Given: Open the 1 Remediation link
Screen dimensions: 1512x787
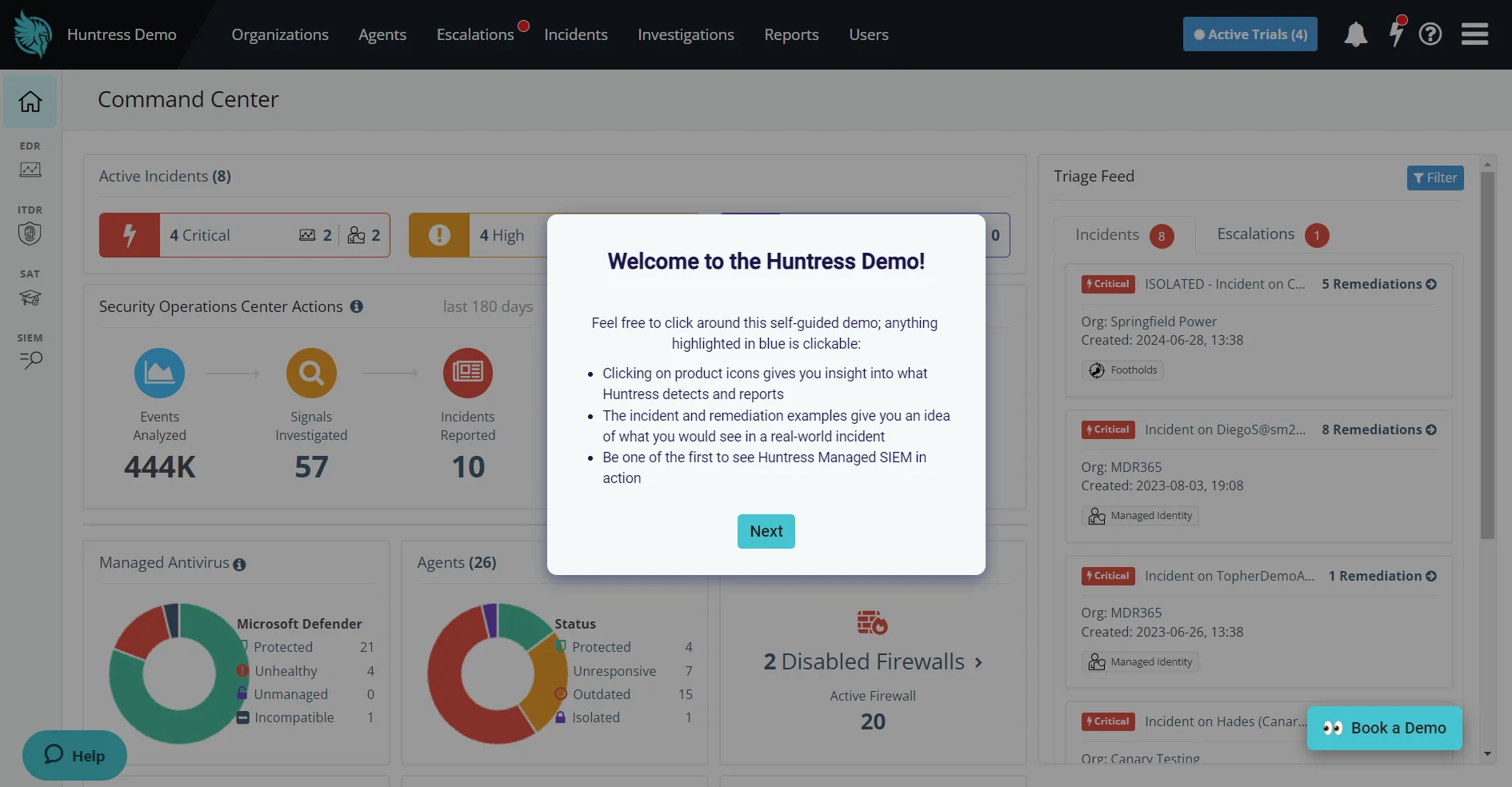Looking at the screenshot, I should (x=1382, y=576).
